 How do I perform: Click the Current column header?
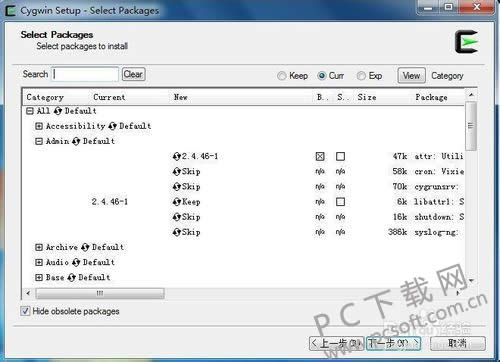click(x=109, y=97)
